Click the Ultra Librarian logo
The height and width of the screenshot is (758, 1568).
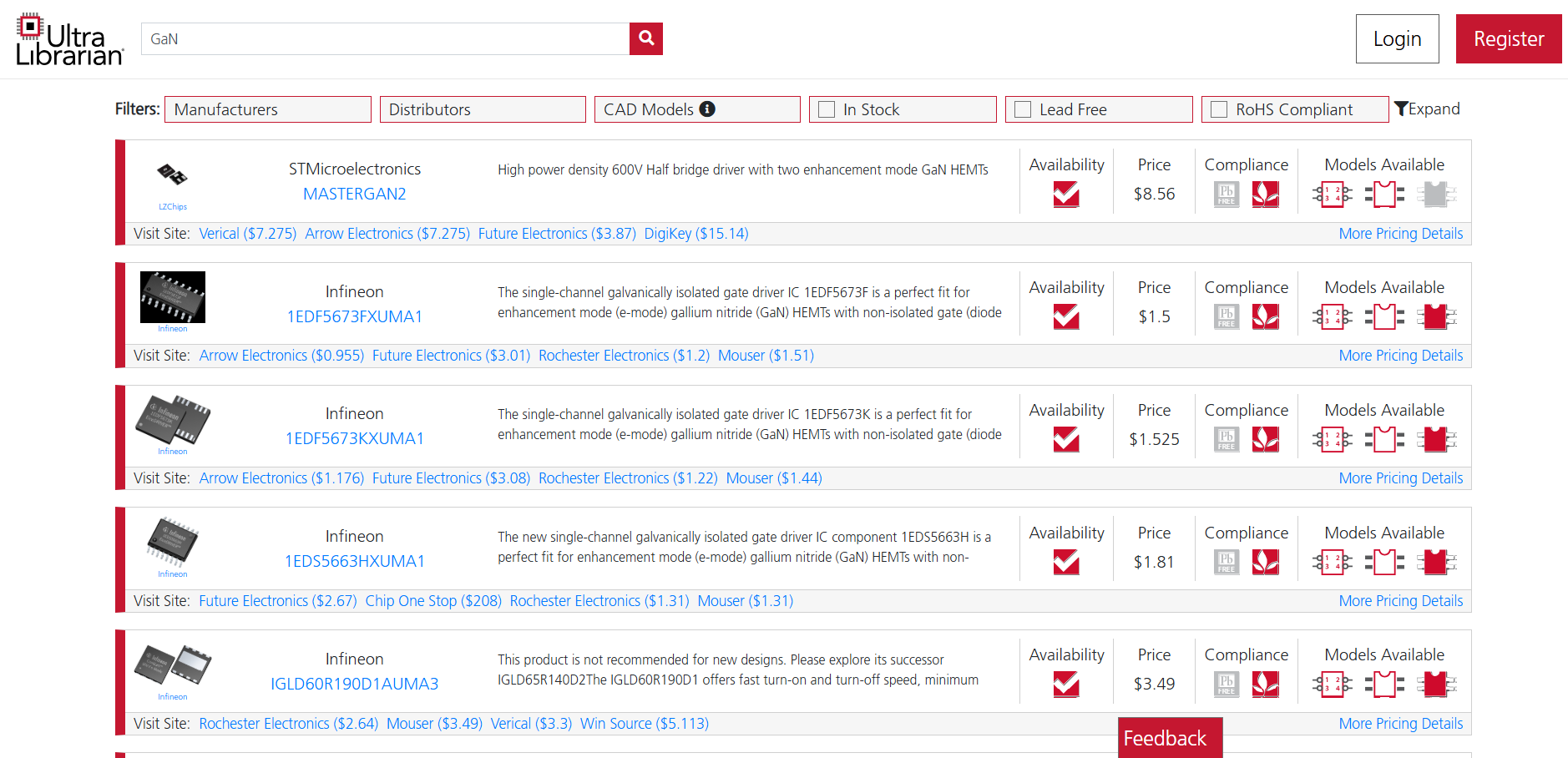70,39
